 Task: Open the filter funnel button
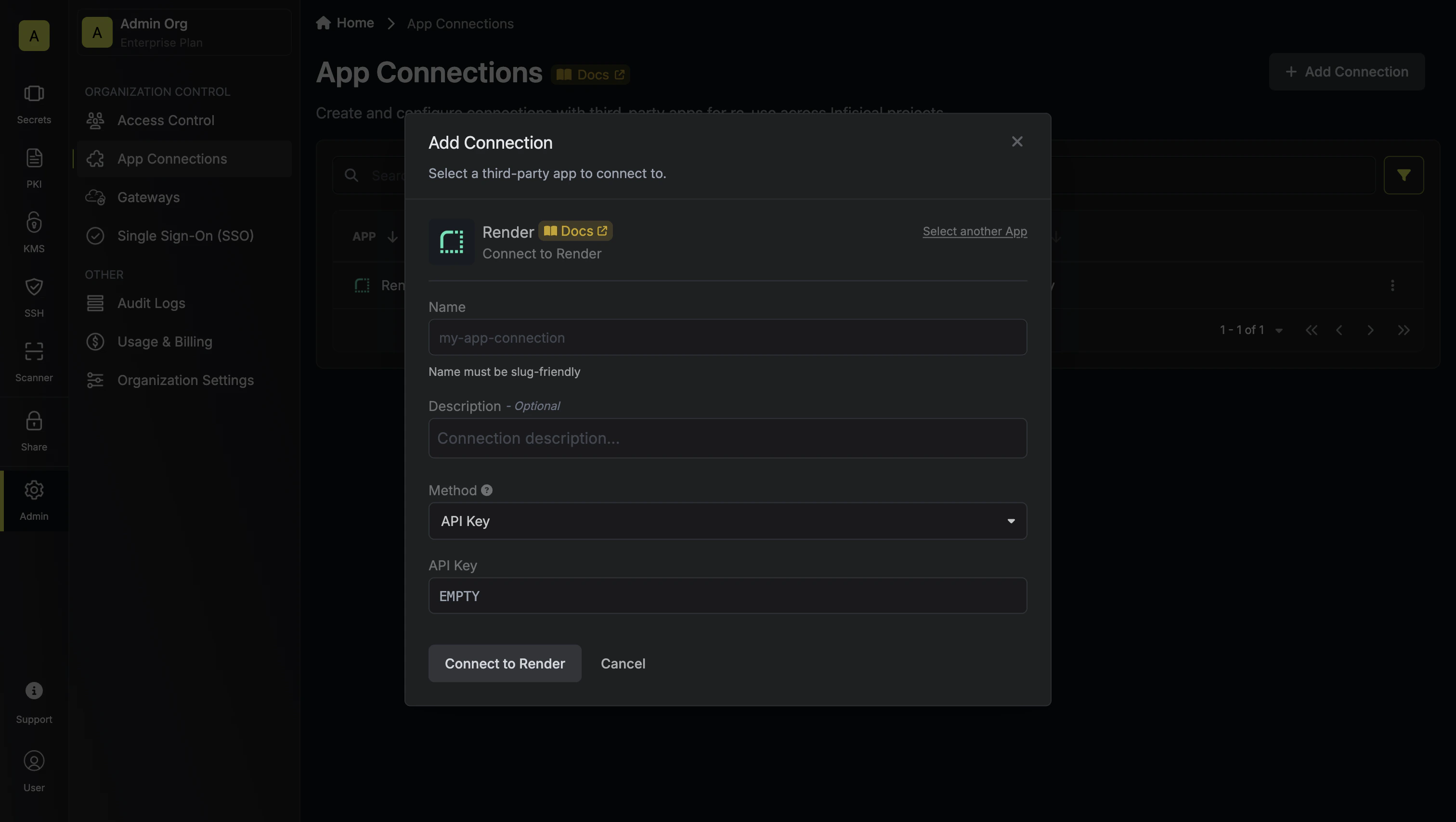(1404, 175)
